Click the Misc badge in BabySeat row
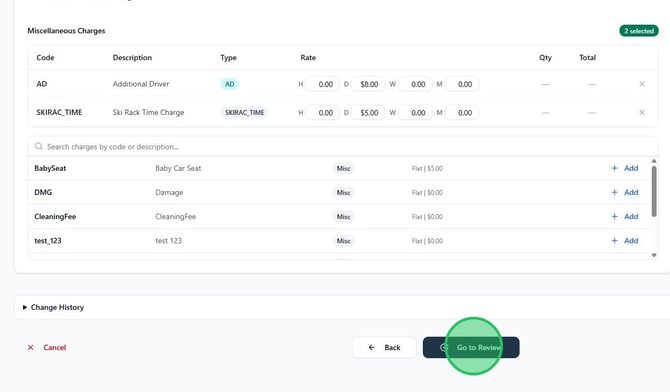This screenshot has width=670, height=392. (x=343, y=168)
